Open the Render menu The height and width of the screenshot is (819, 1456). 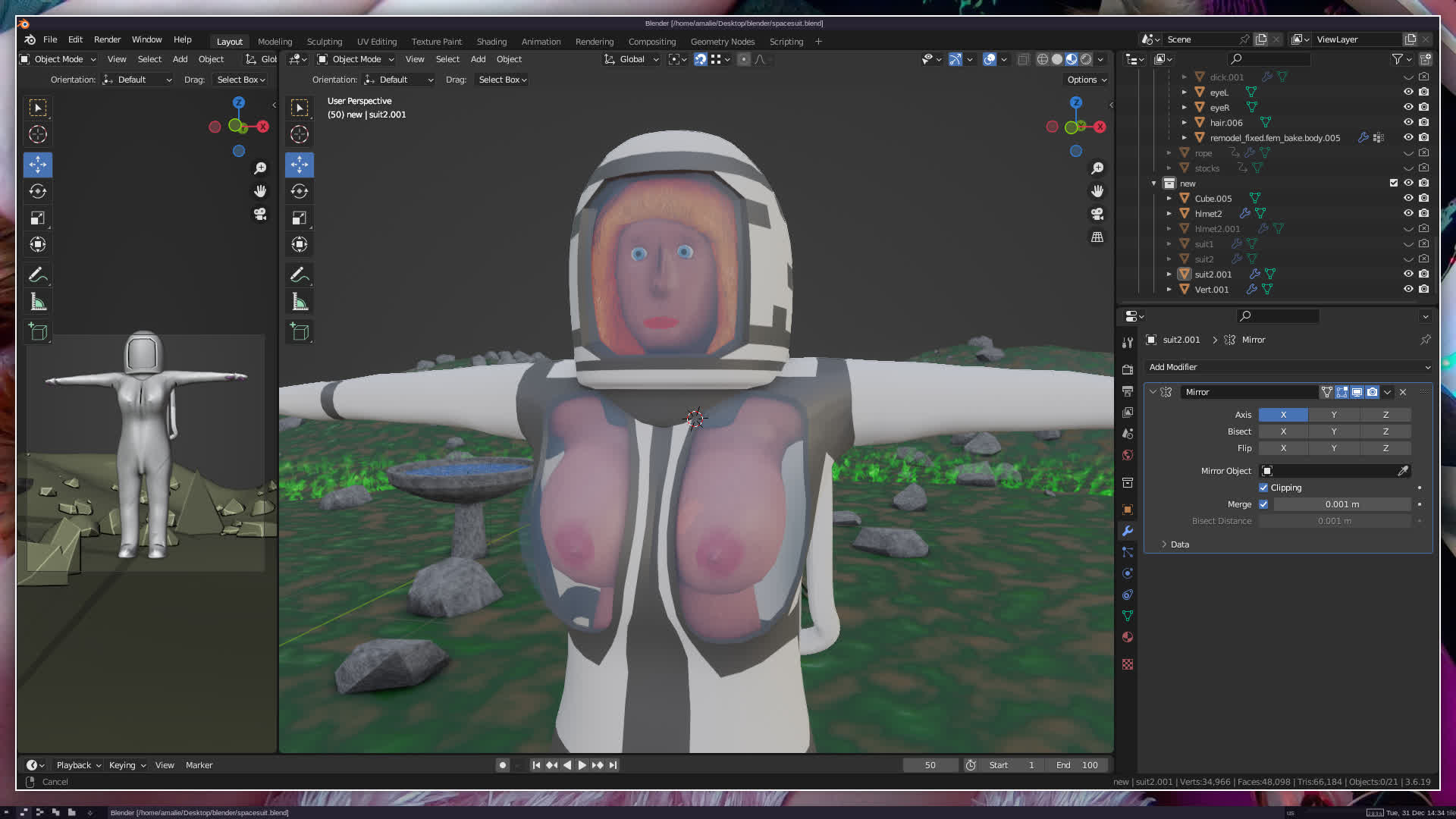[107, 39]
